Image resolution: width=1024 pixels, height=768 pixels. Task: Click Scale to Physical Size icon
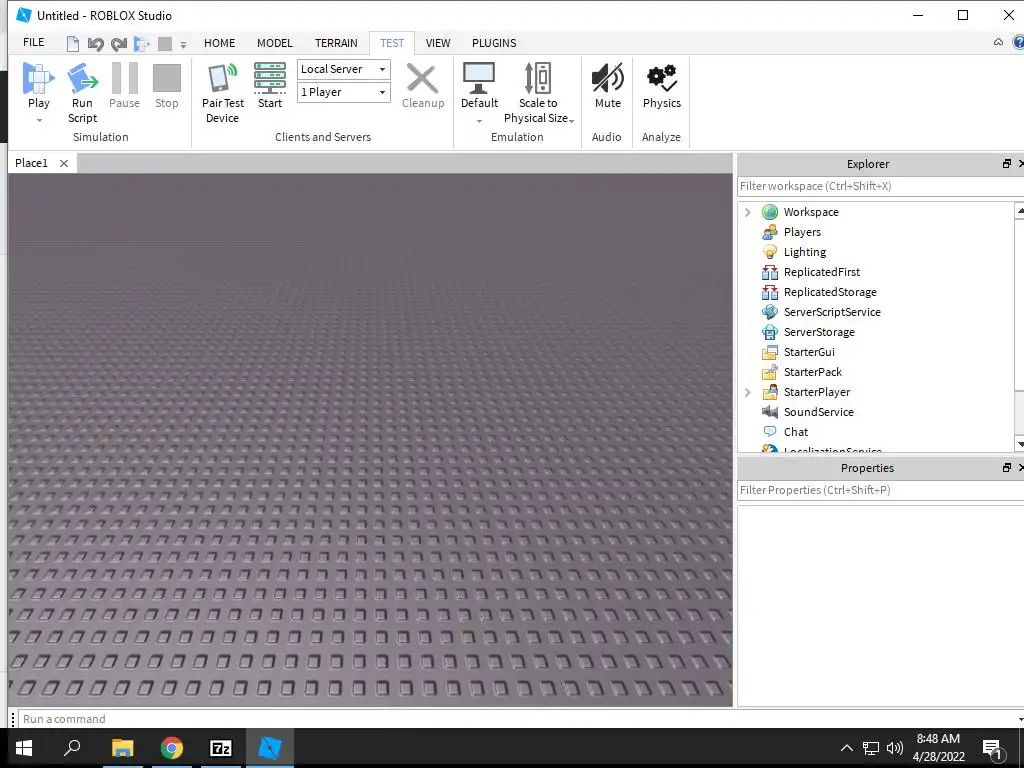(x=538, y=78)
